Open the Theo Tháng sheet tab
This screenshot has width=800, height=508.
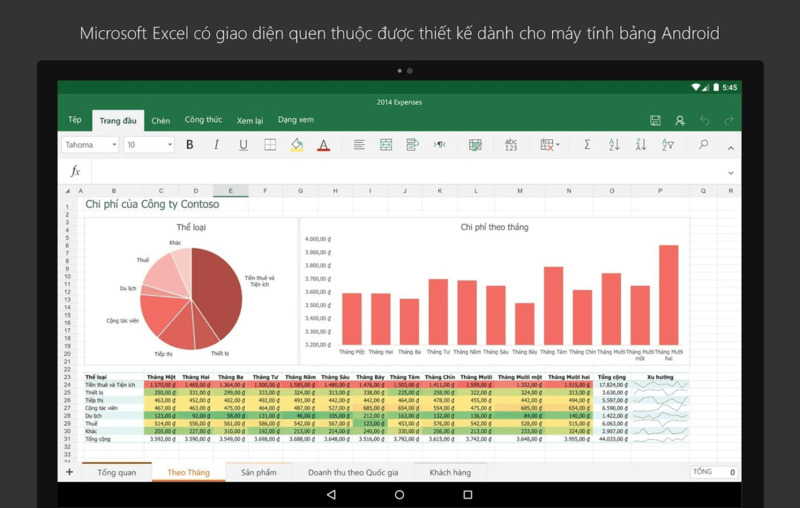(188, 472)
